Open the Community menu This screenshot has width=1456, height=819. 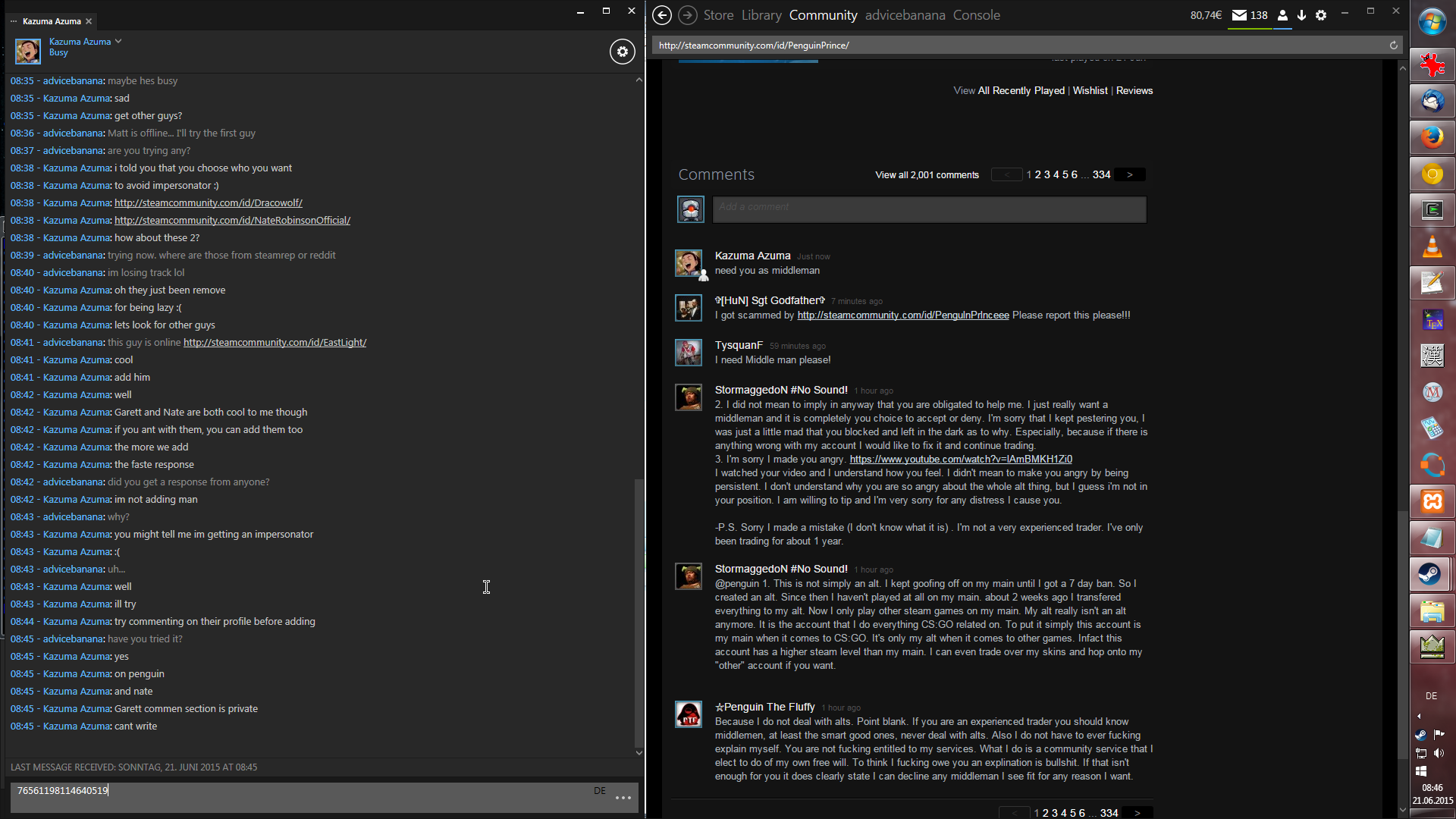(x=823, y=15)
